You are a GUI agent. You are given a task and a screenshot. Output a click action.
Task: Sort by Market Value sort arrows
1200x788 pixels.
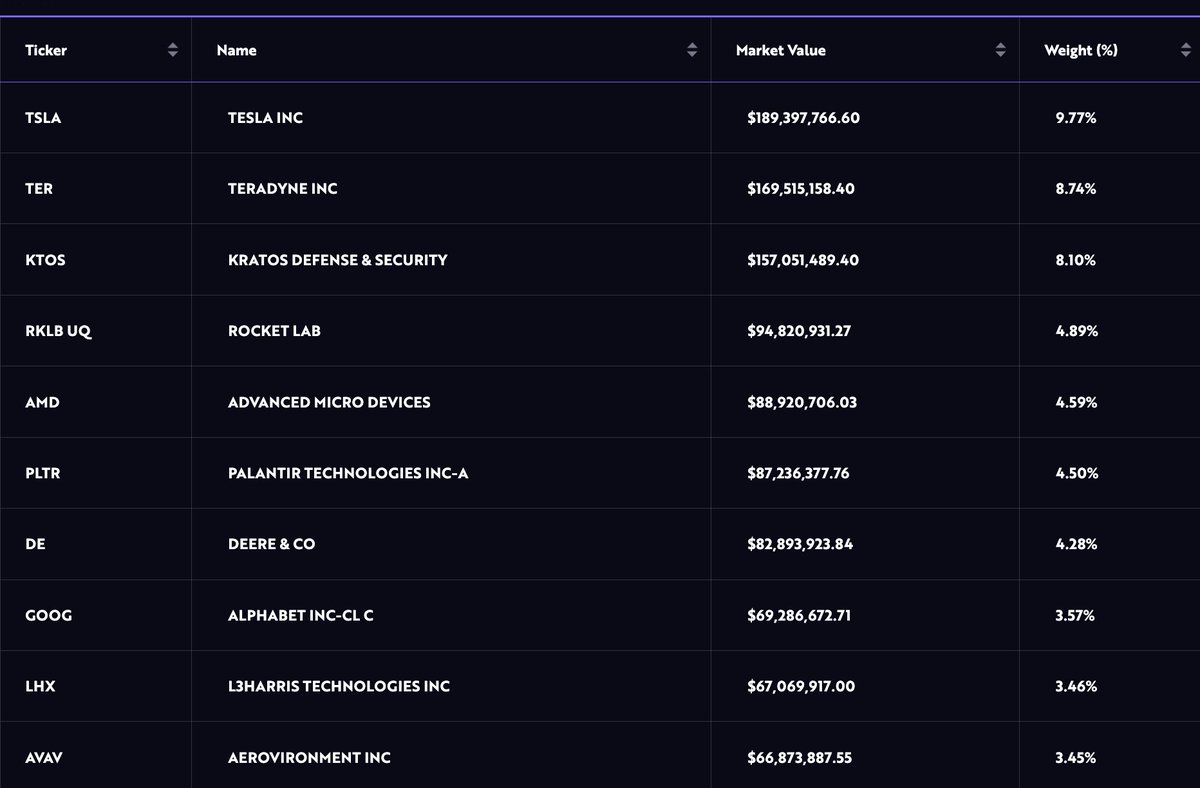(1000, 50)
